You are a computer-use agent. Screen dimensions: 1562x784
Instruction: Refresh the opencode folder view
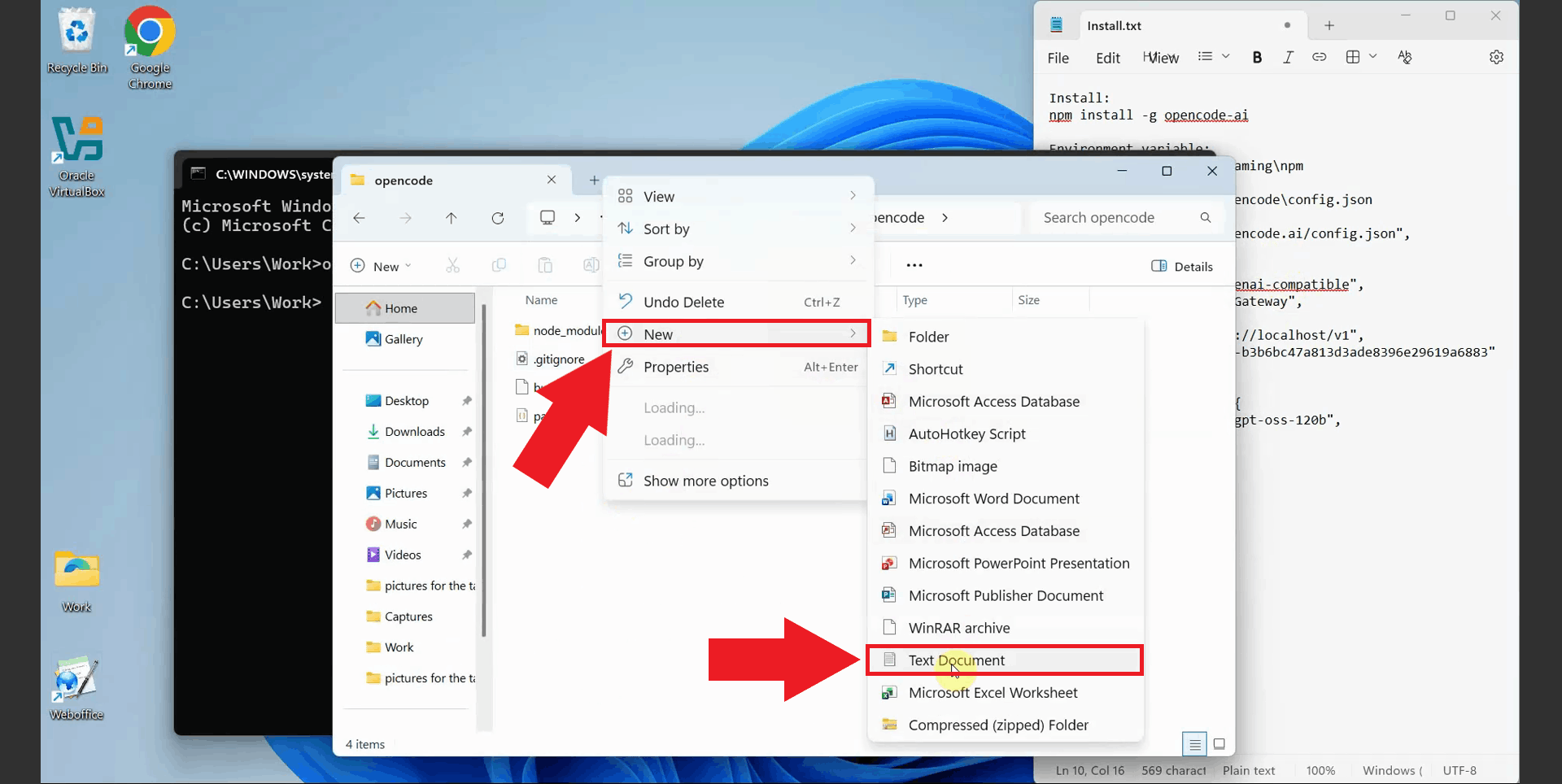click(498, 218)
